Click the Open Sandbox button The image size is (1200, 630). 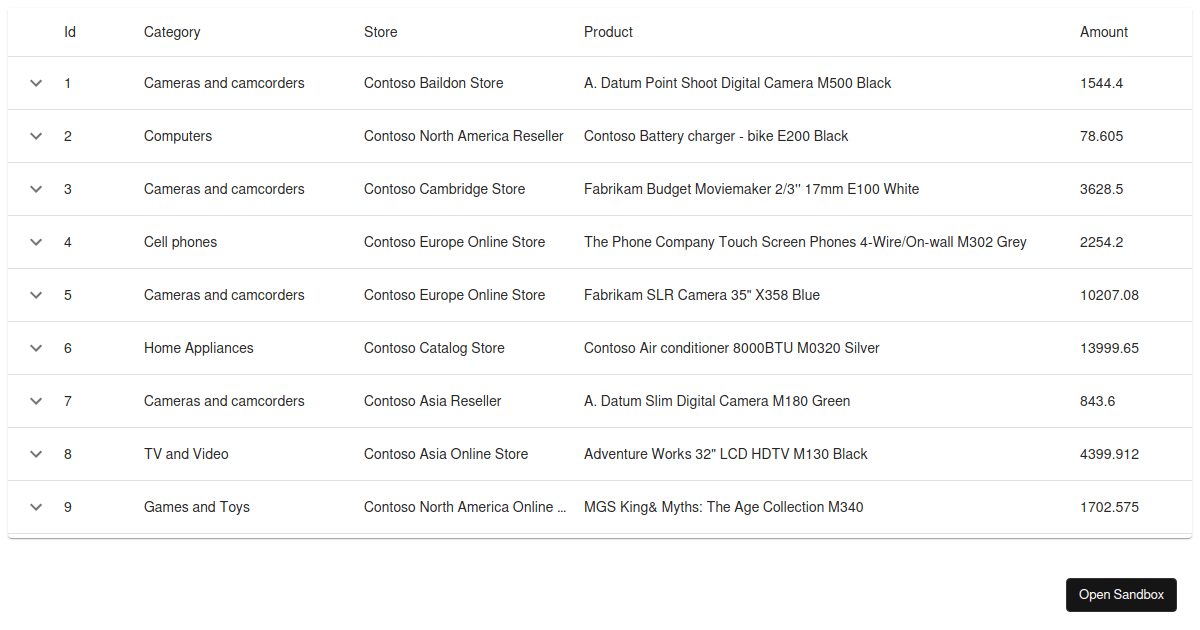tap(1121, 595)
